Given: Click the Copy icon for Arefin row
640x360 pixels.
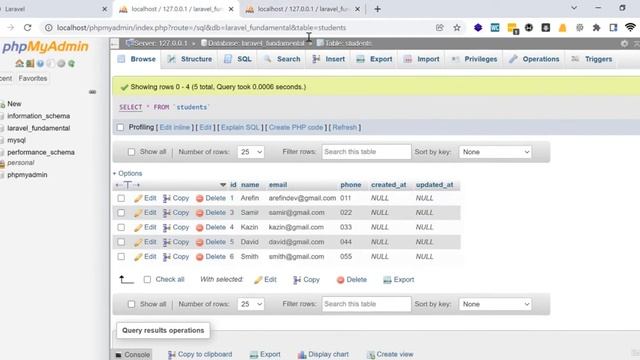Looking at the screenshot, I should click(167, 198).
